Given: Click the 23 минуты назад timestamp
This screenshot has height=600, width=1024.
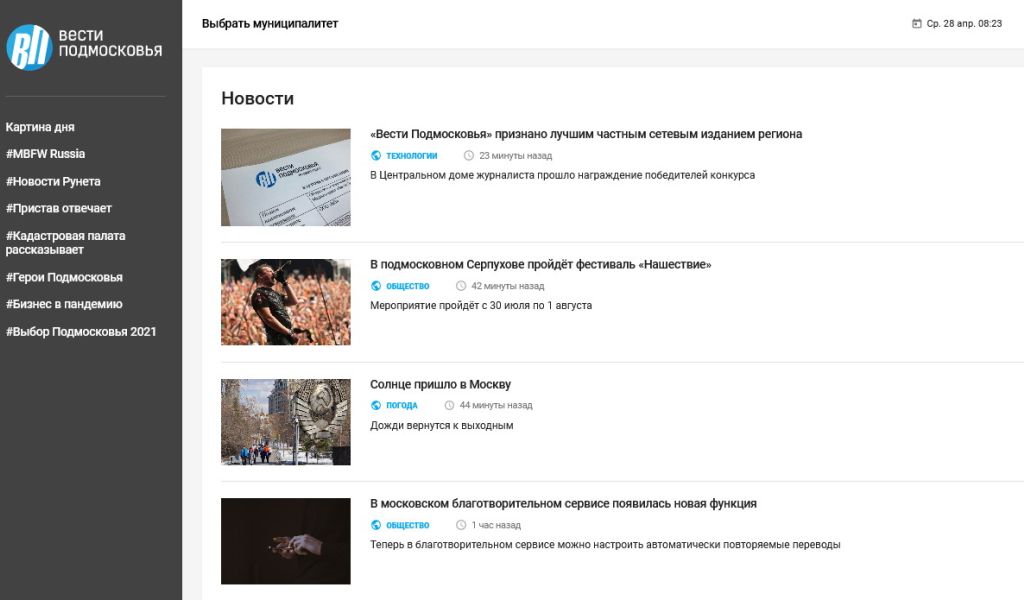Looking at the screenshot, I should tap(515, 155).
